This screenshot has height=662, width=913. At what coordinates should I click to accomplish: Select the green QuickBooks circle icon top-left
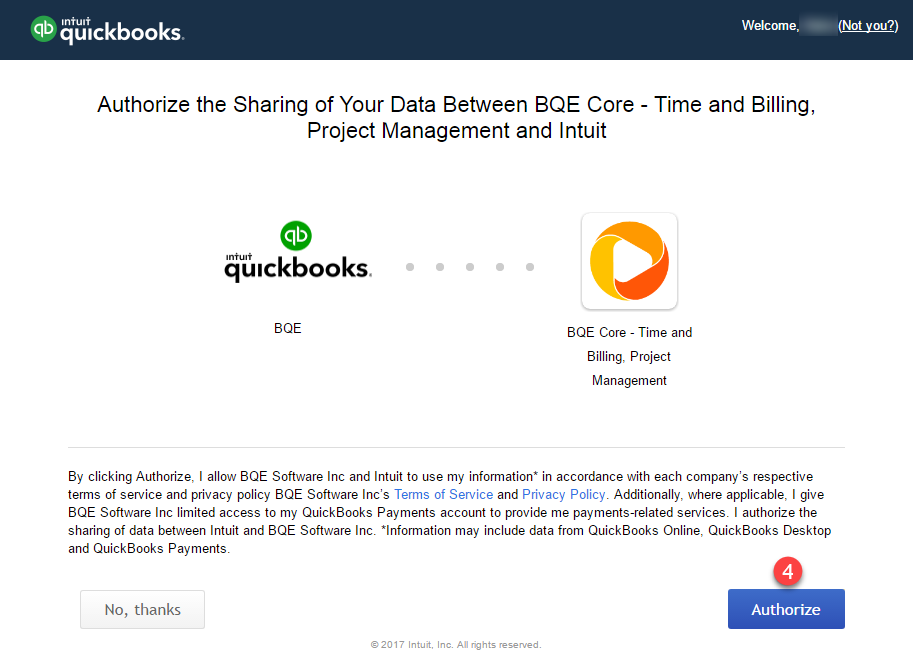(x=42, y=29)
